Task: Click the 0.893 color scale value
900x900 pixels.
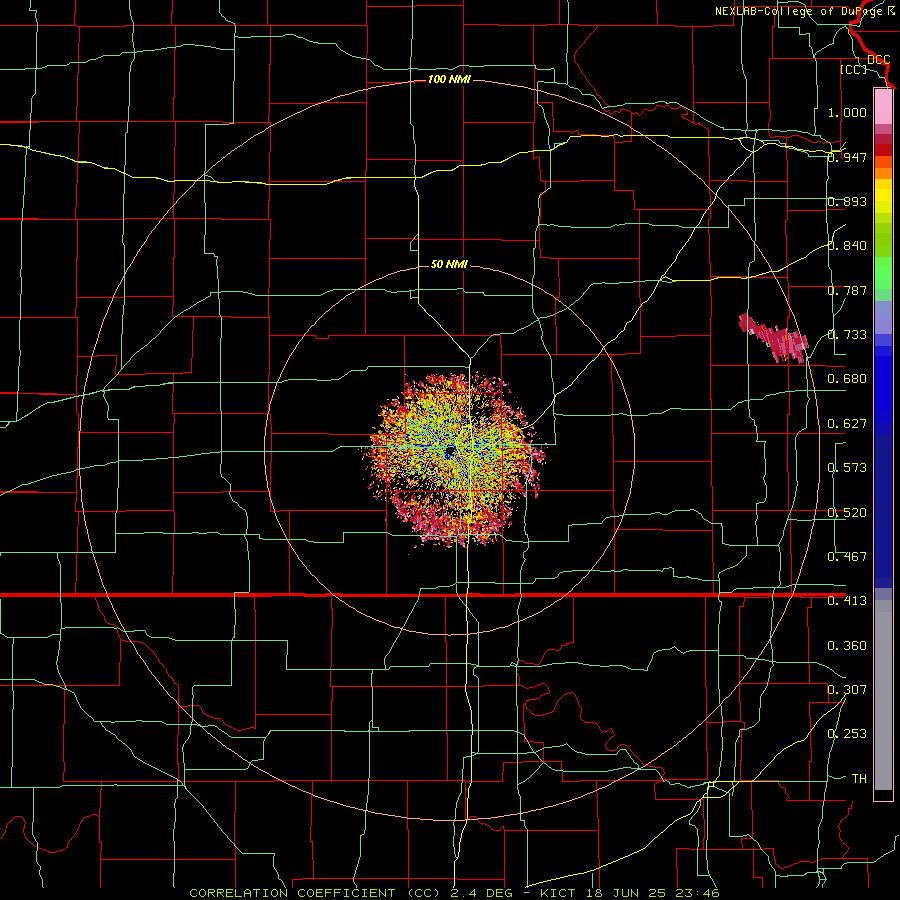Action: click(847, 201)
